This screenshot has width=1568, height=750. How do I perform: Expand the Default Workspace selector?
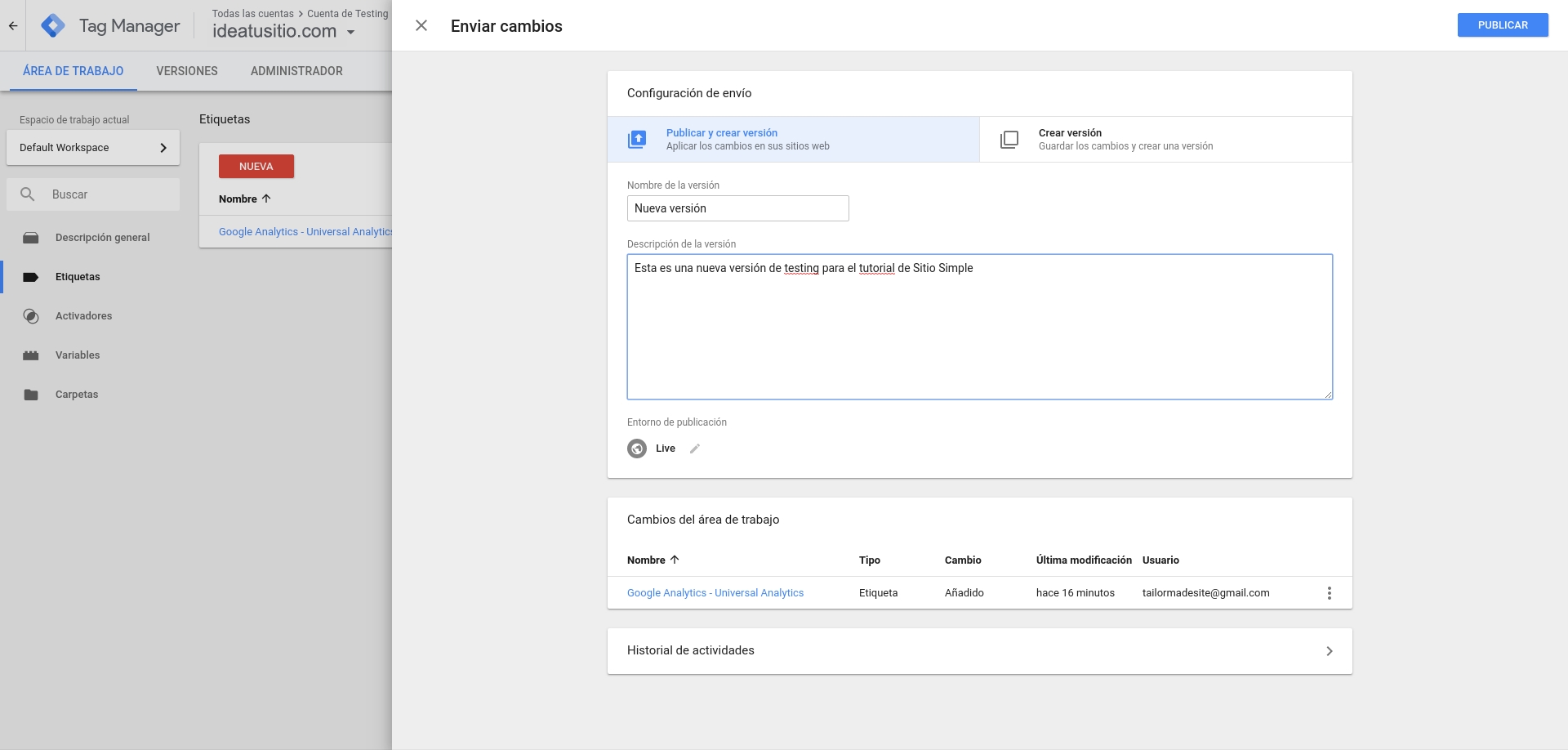coord(93,148)
